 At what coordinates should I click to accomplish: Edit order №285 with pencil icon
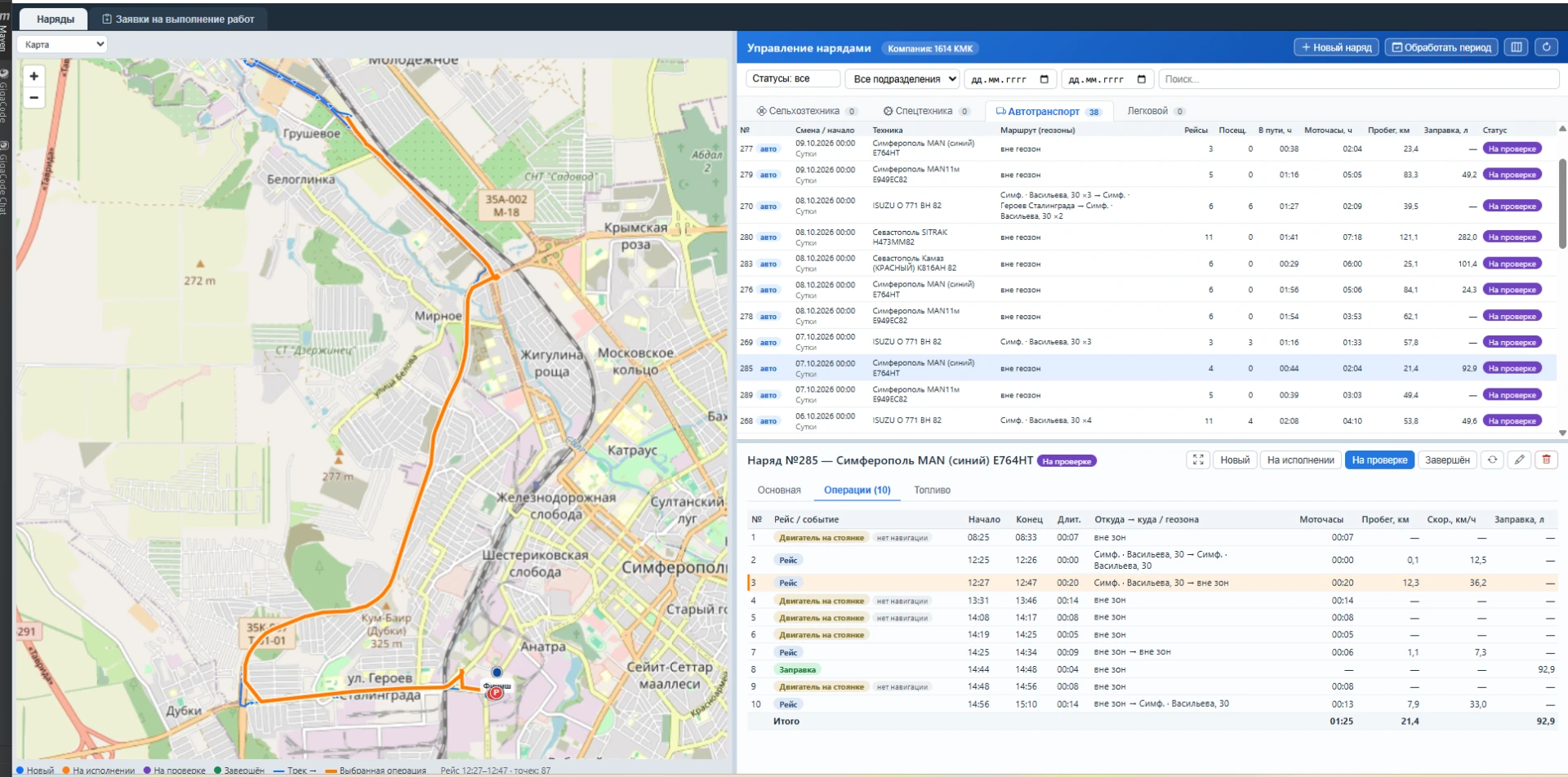pyautogui.click(x=1519, y=460)
